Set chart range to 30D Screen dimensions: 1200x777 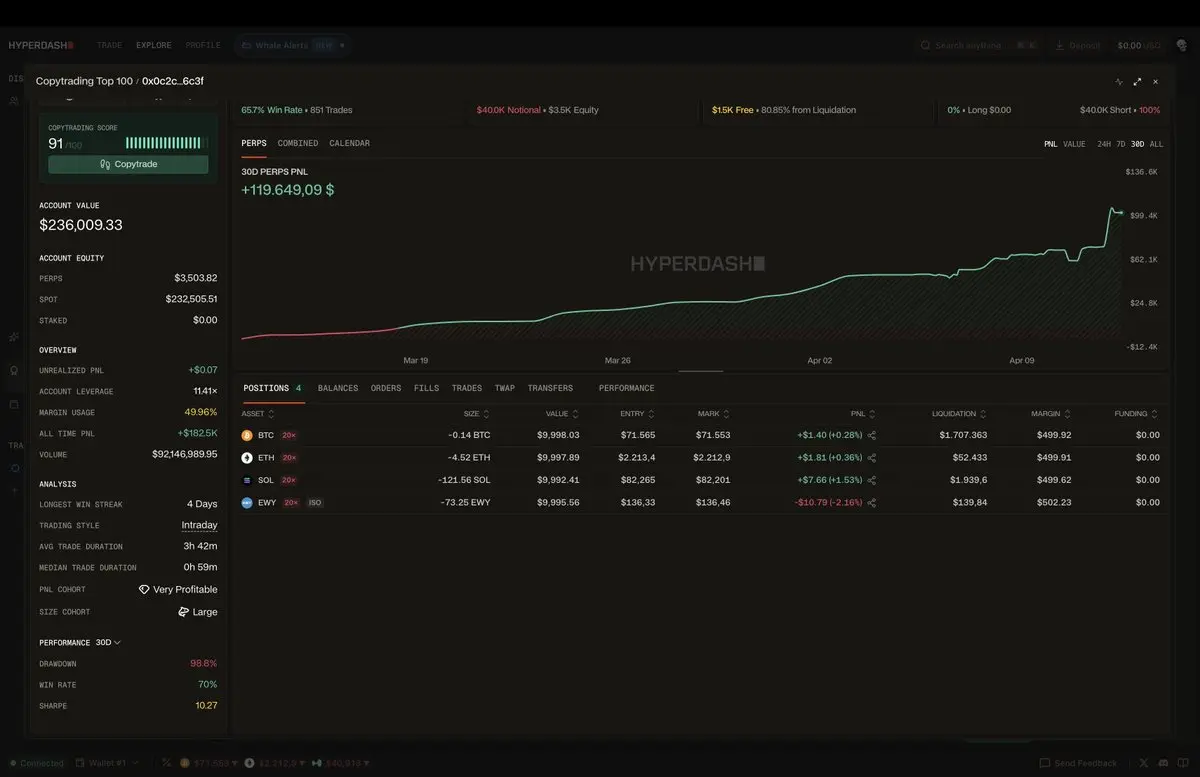click(x=1138, y=144)
